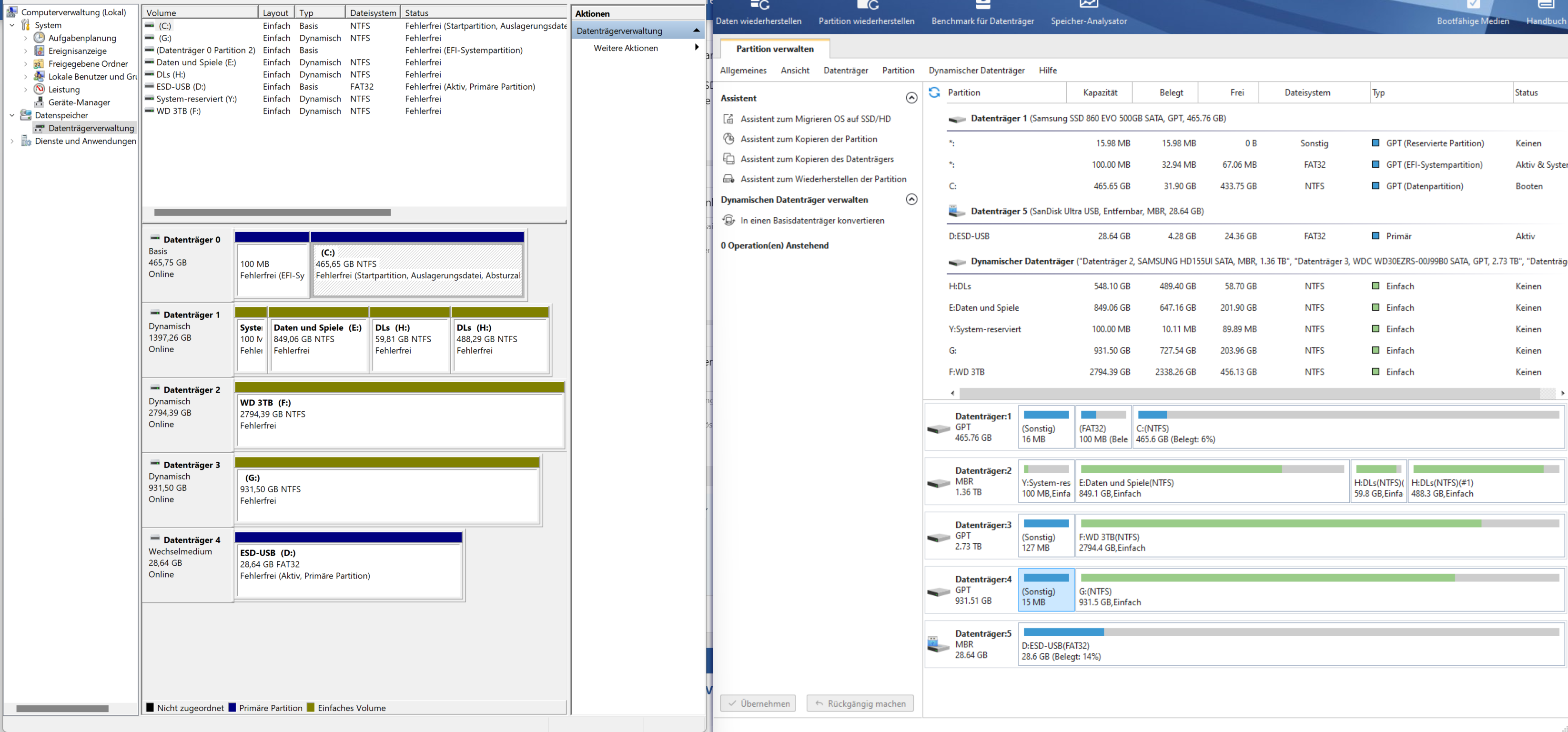1568x732 pixels.
Task: Click the refresh icon beside the Partition column
Action: 934,92
